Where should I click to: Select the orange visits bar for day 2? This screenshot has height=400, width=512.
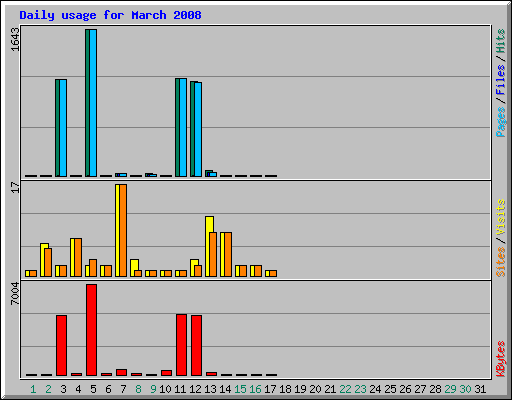pos(48,262)
